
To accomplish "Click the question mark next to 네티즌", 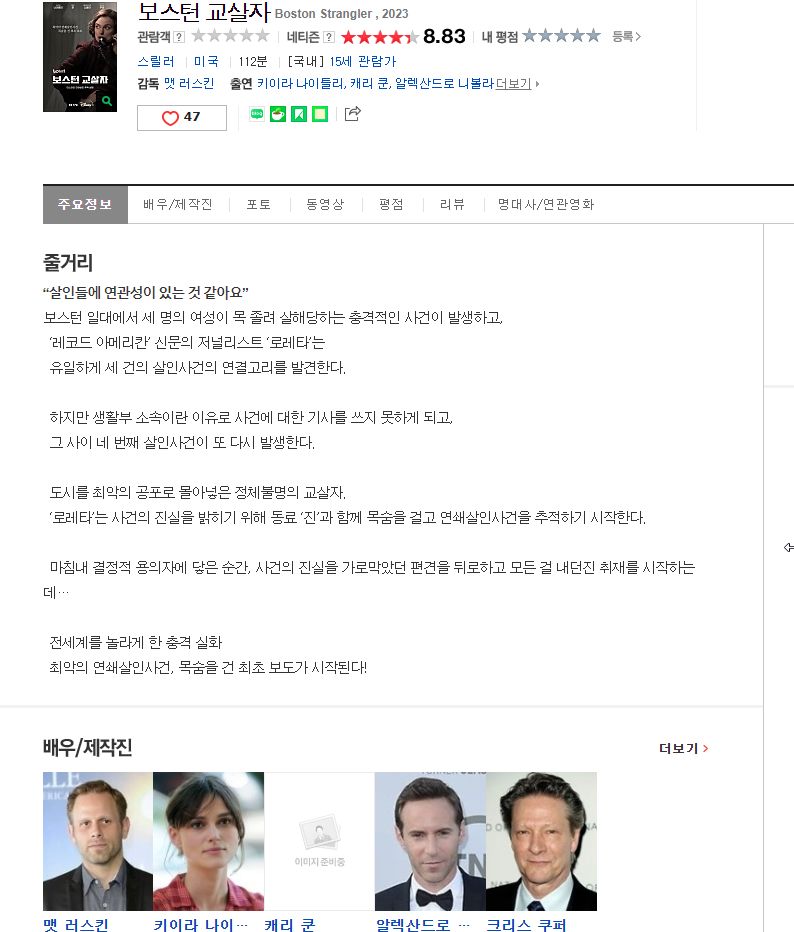I will pyautogui.click(x=329, y=37).
